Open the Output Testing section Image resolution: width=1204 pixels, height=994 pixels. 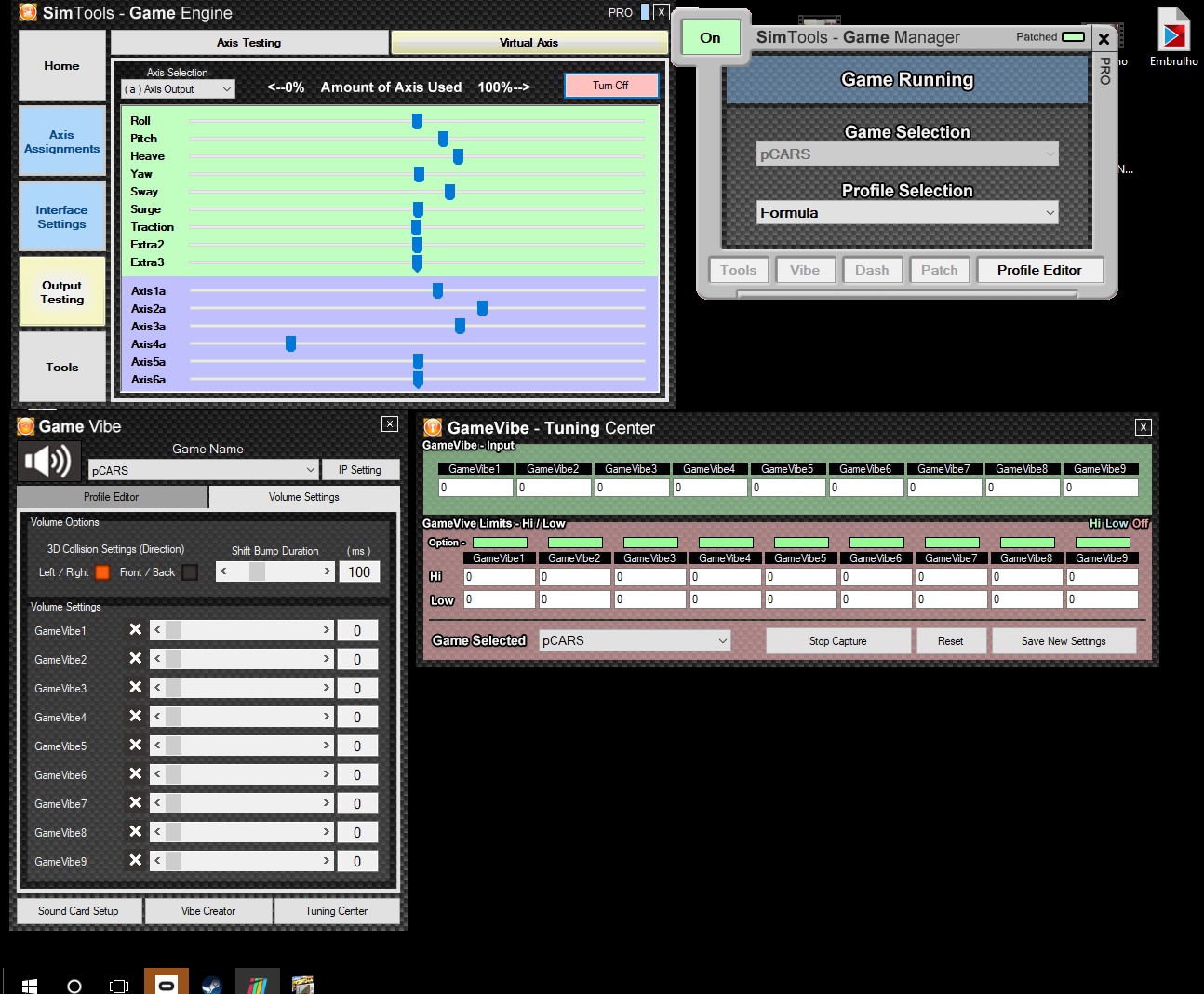point(62,292)
